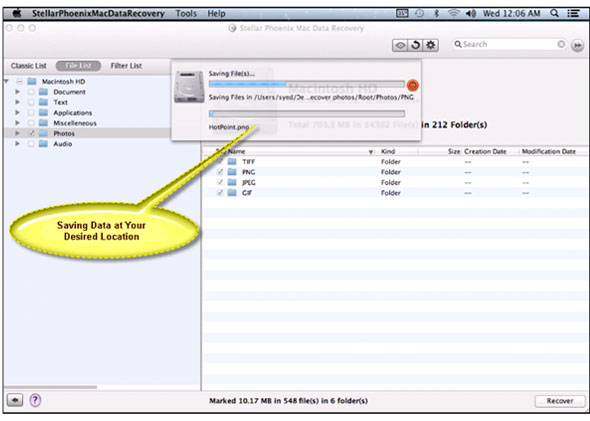590x421 pixels.
Task: Click the Bluetooth icon in menu bar
Action: 436,14
